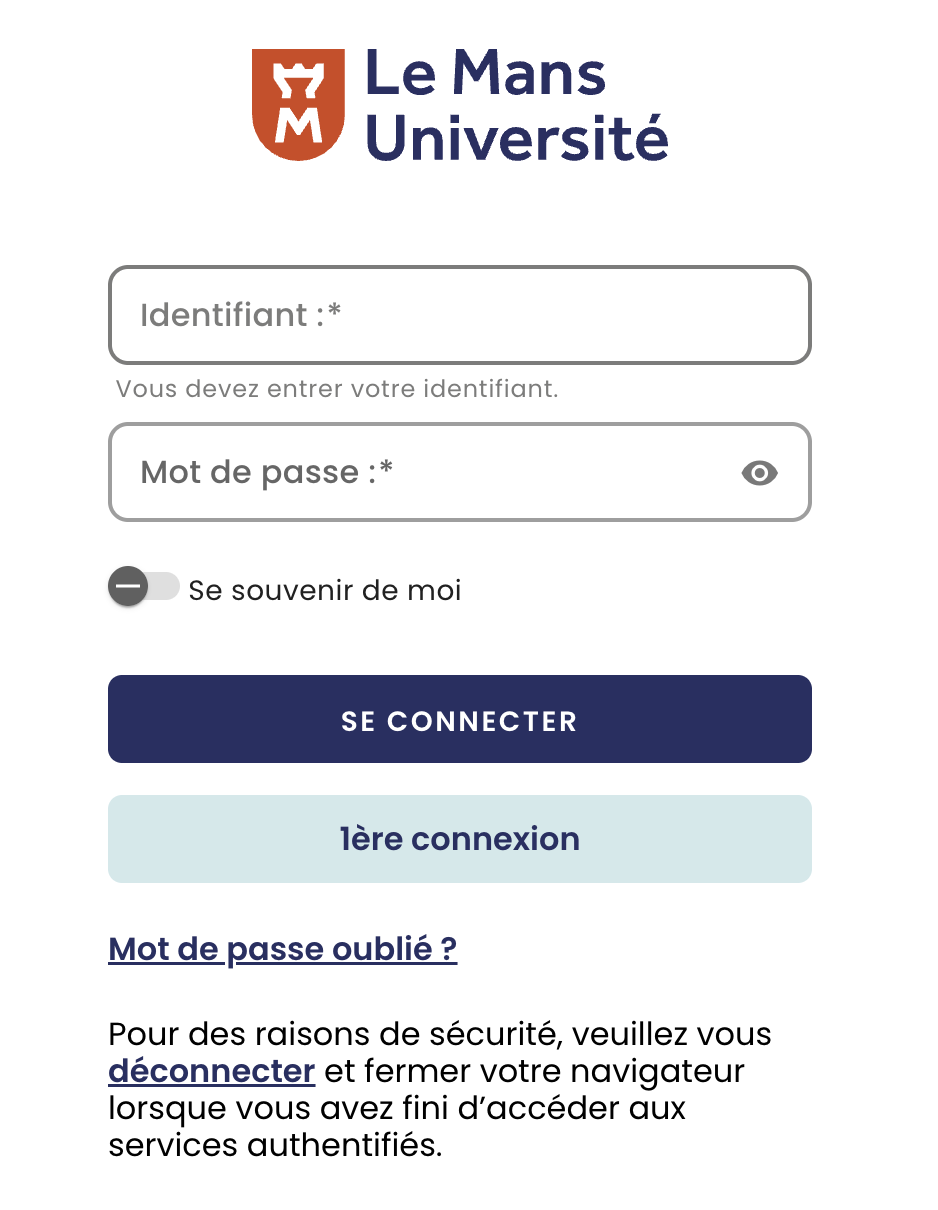Click helper text "Vous devez entrer votre identifiant"
938x1210 pixels.
337,389
